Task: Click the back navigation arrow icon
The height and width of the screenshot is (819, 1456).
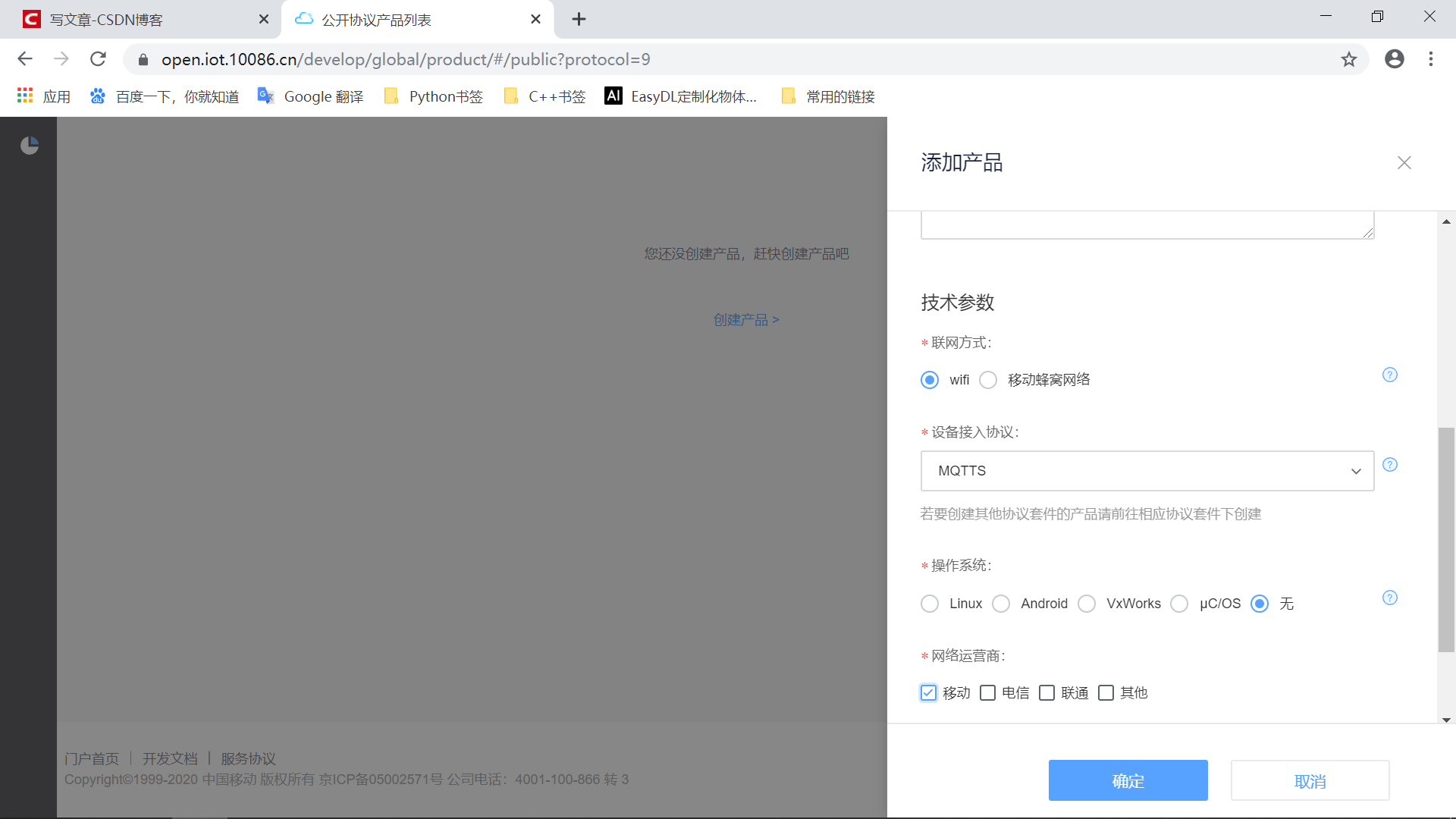Action: tap(24, 59)
